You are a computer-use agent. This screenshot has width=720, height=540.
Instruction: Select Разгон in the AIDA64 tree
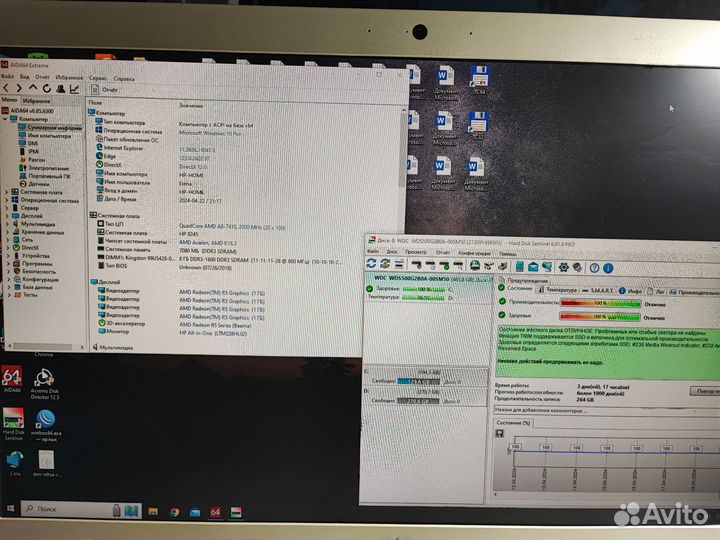tap(32, 160)
